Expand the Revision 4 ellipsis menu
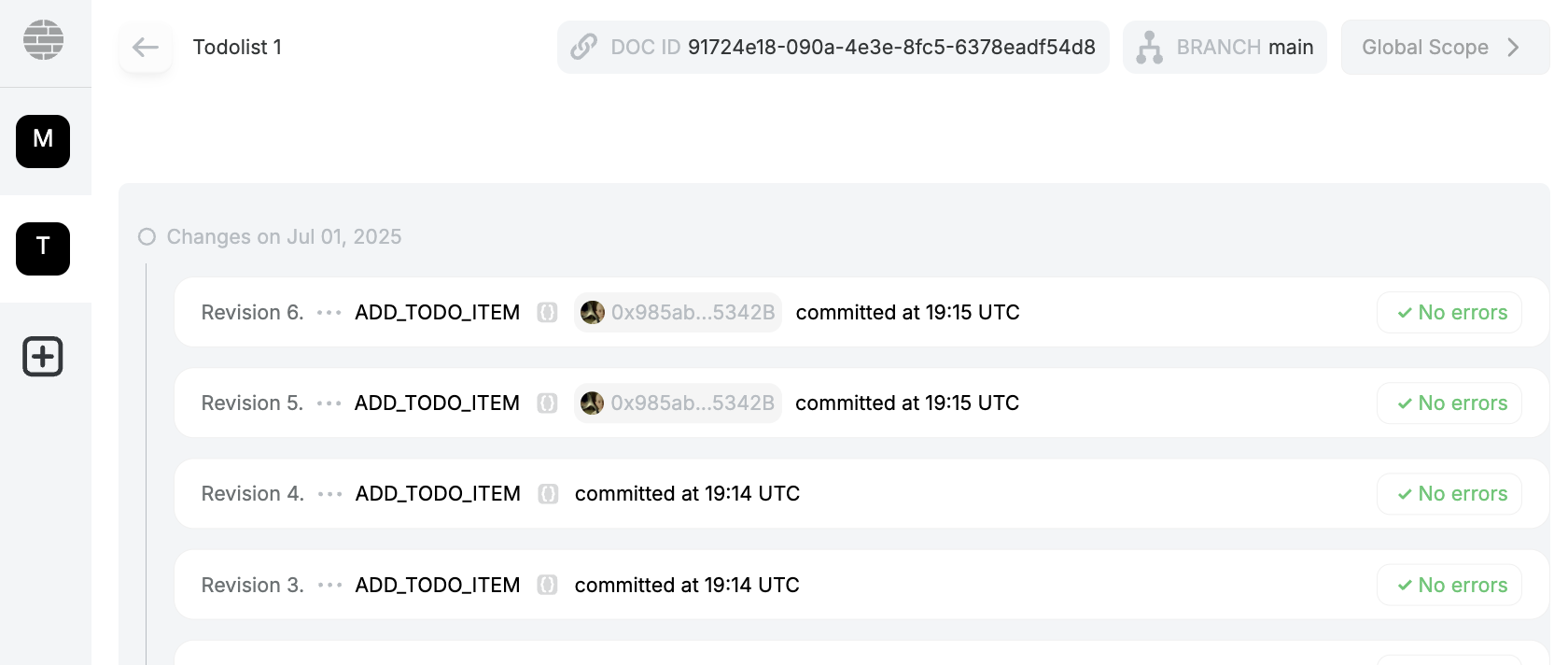The width and height of the screenshot is (1568, 665). [329, 494]
